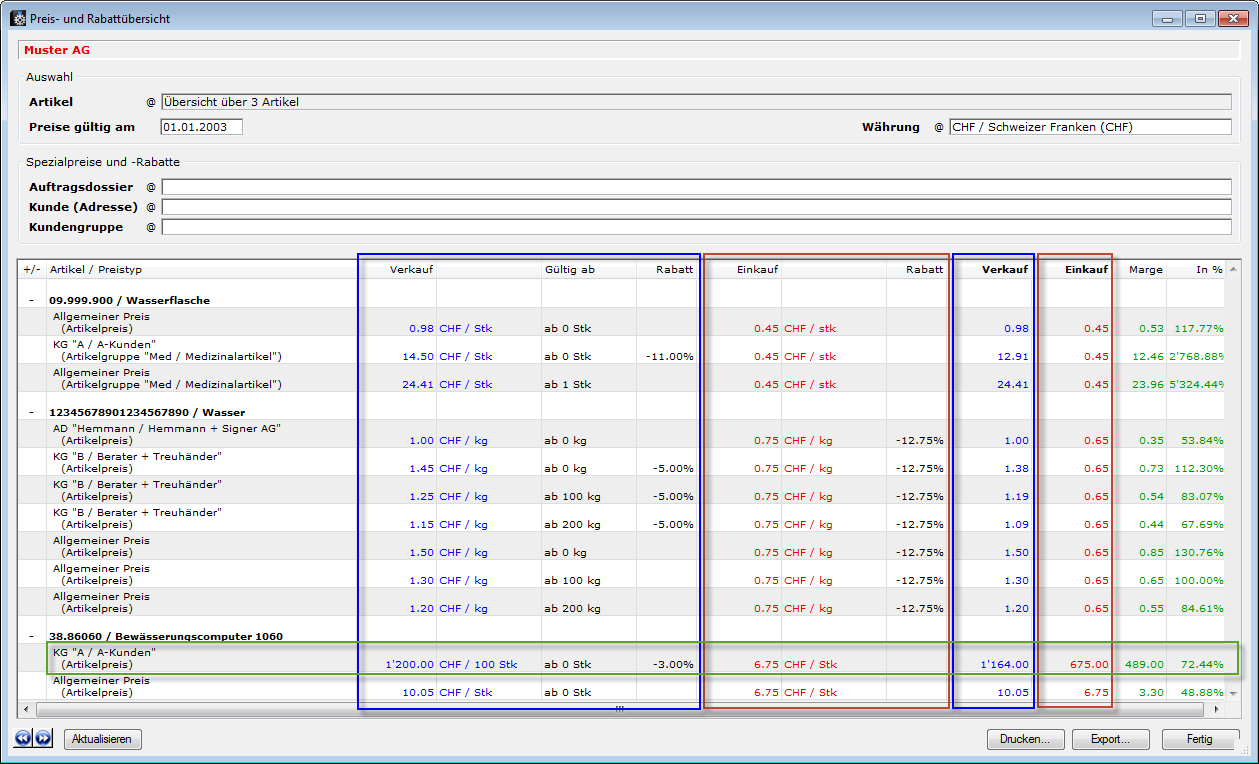Focus the Preise gültig am date field
Viewport: 1259px width, 764px height.
click(201, 127)
